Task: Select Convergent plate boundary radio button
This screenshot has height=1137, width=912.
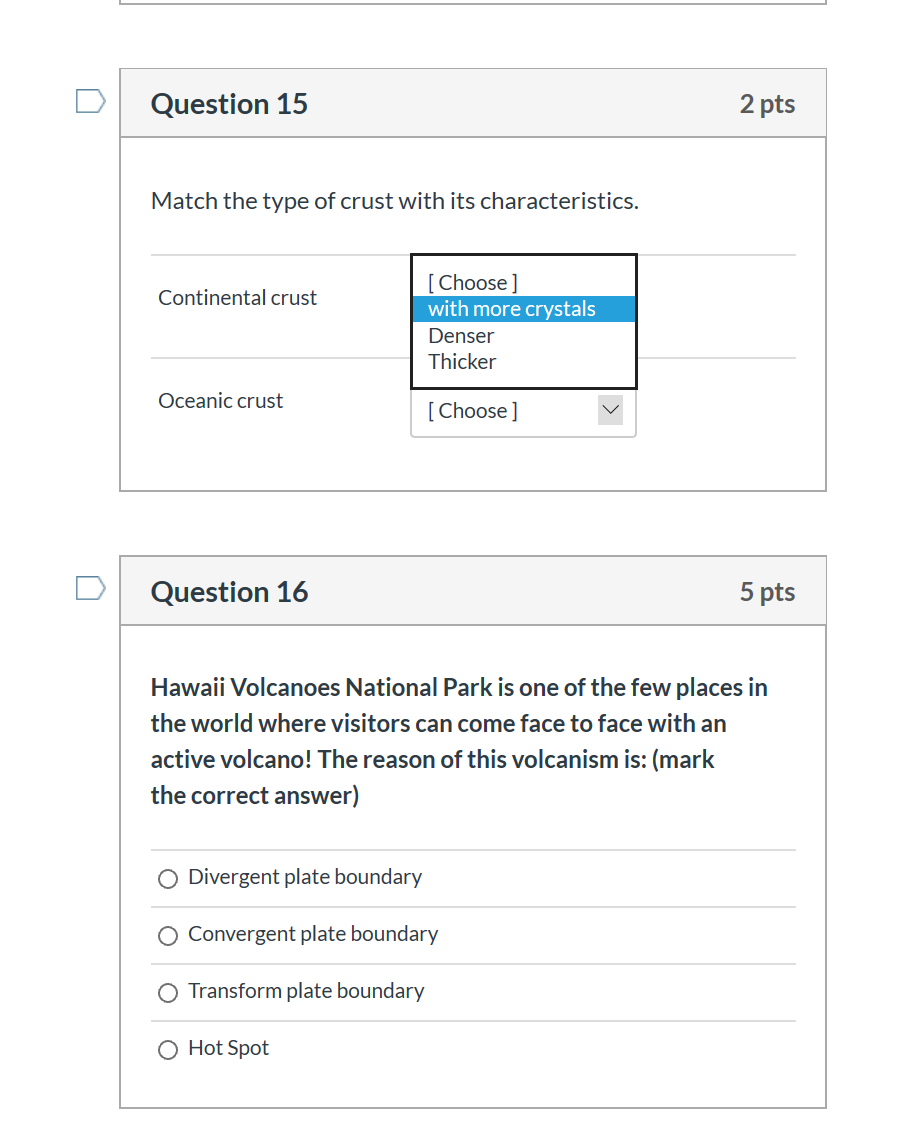Action: pyautogui.click(x=167, y=936)
